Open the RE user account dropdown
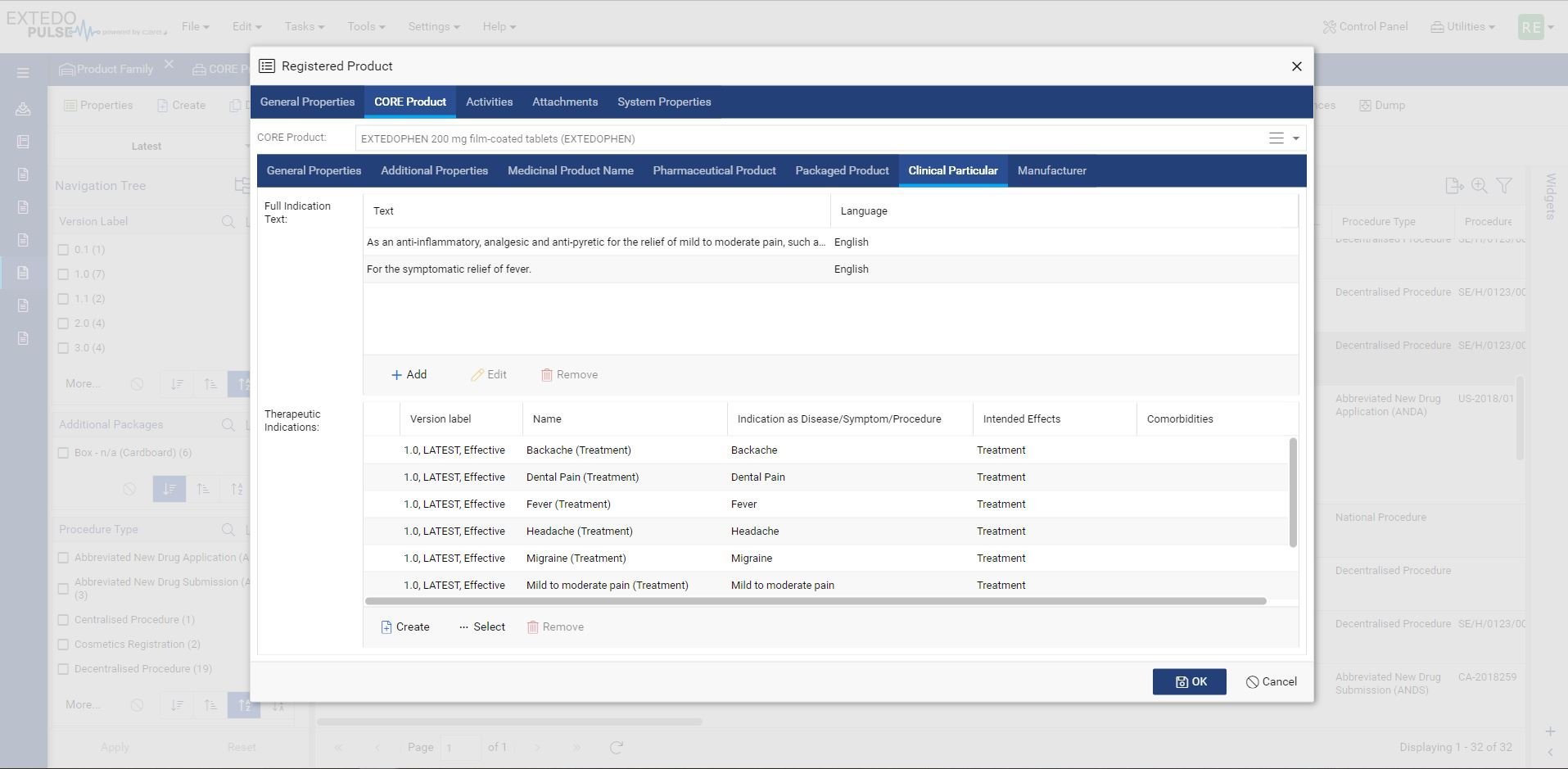The width and height of the screenshot is (1568, 769). pos(1535,27)
